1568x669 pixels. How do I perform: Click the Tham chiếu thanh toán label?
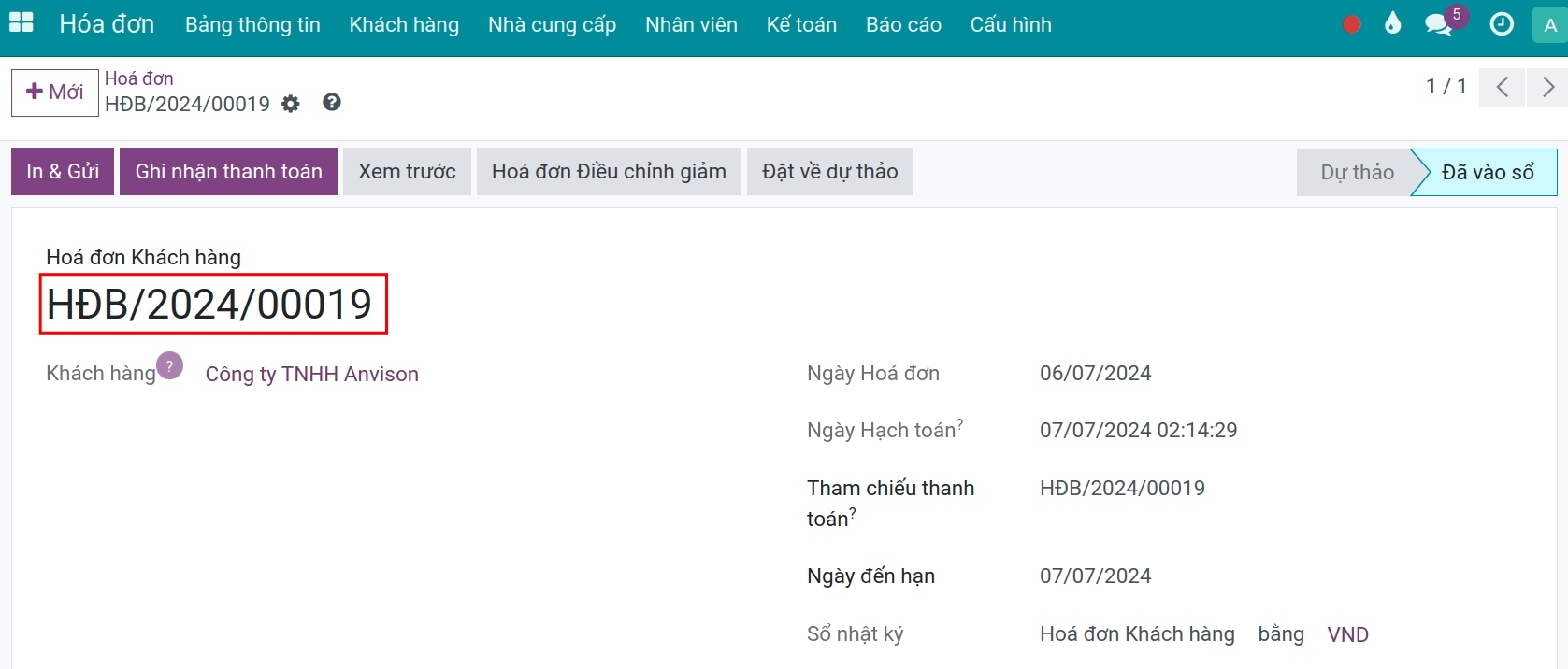[x=890, y=503]
